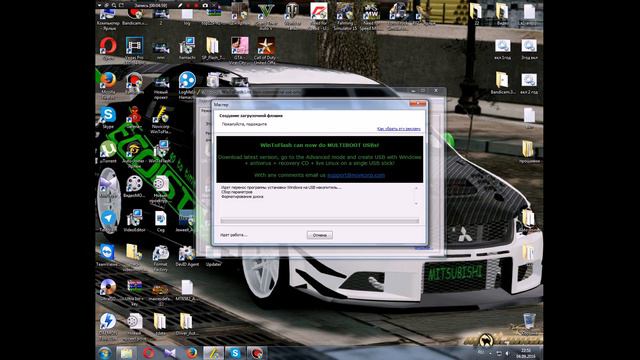This screenshot has width=640, height=360.
Task: Open the Call of Duty desktop shortcut
Action: click(265, 49)
